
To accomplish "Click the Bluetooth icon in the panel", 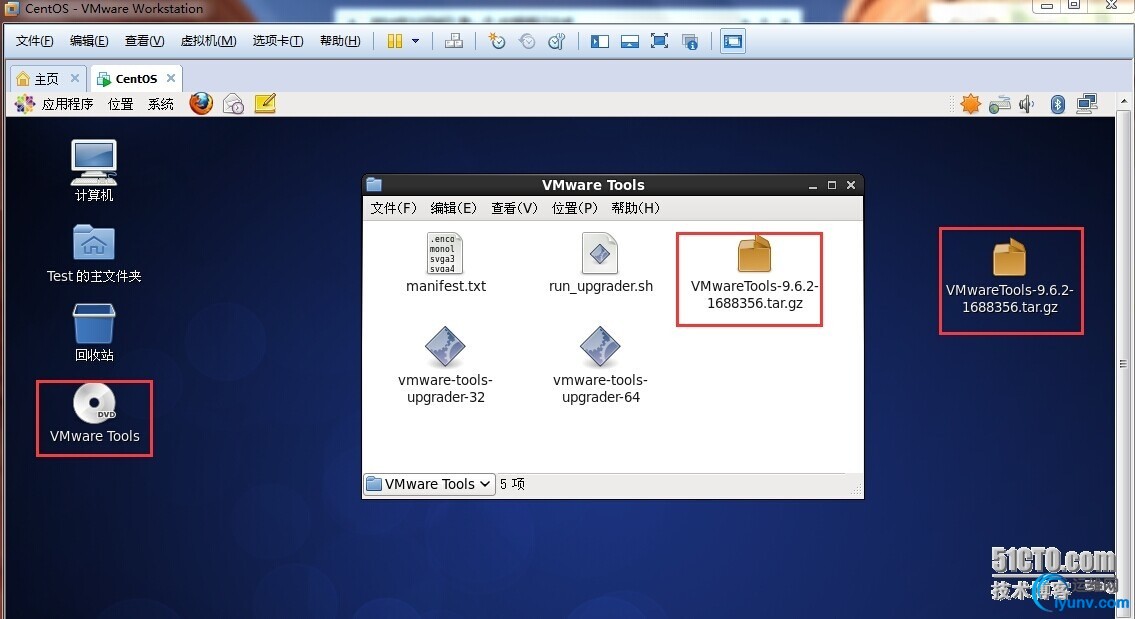I will tap(1058, 104).
